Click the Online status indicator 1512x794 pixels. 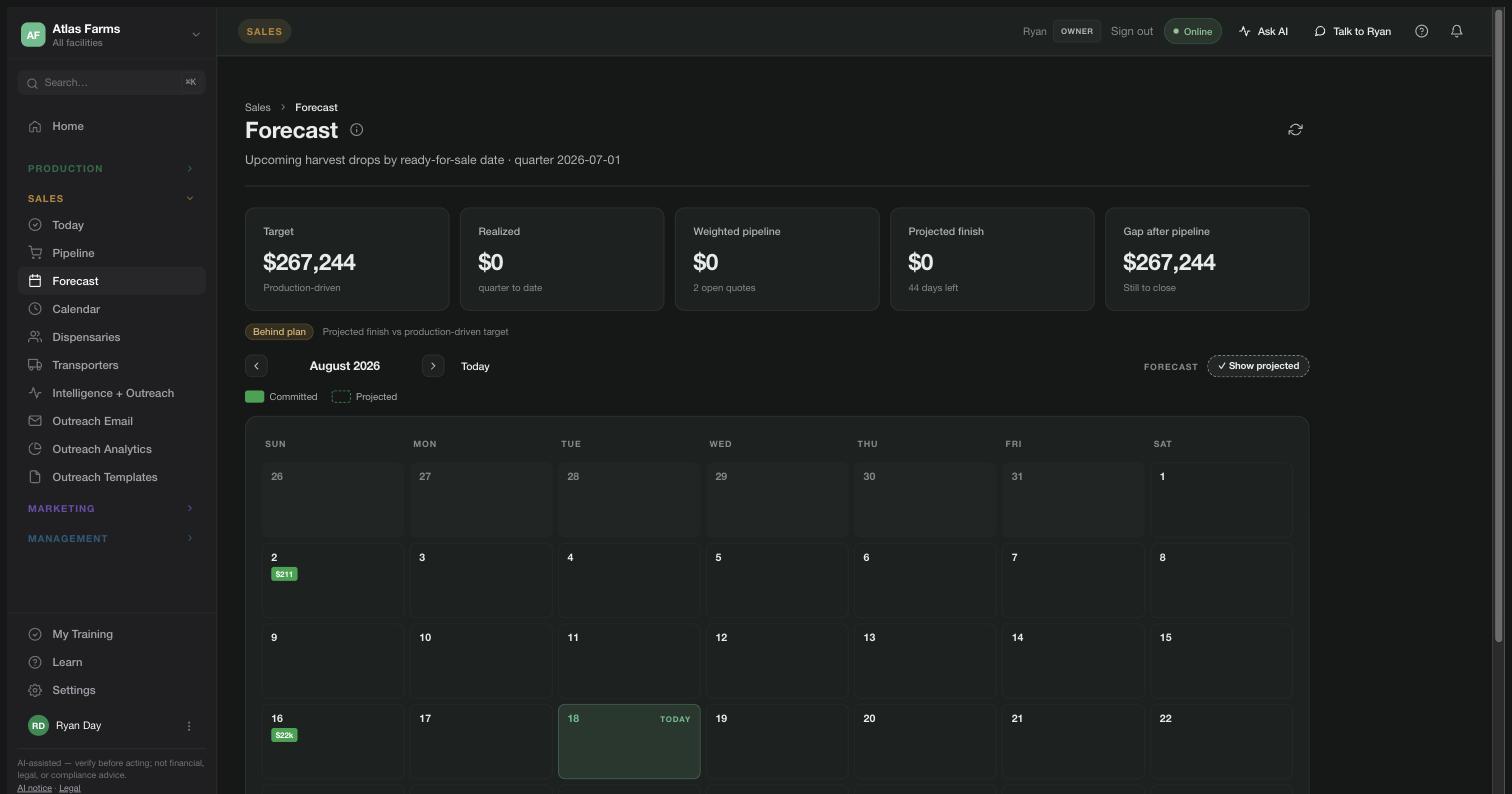(x=1193, y=31)
